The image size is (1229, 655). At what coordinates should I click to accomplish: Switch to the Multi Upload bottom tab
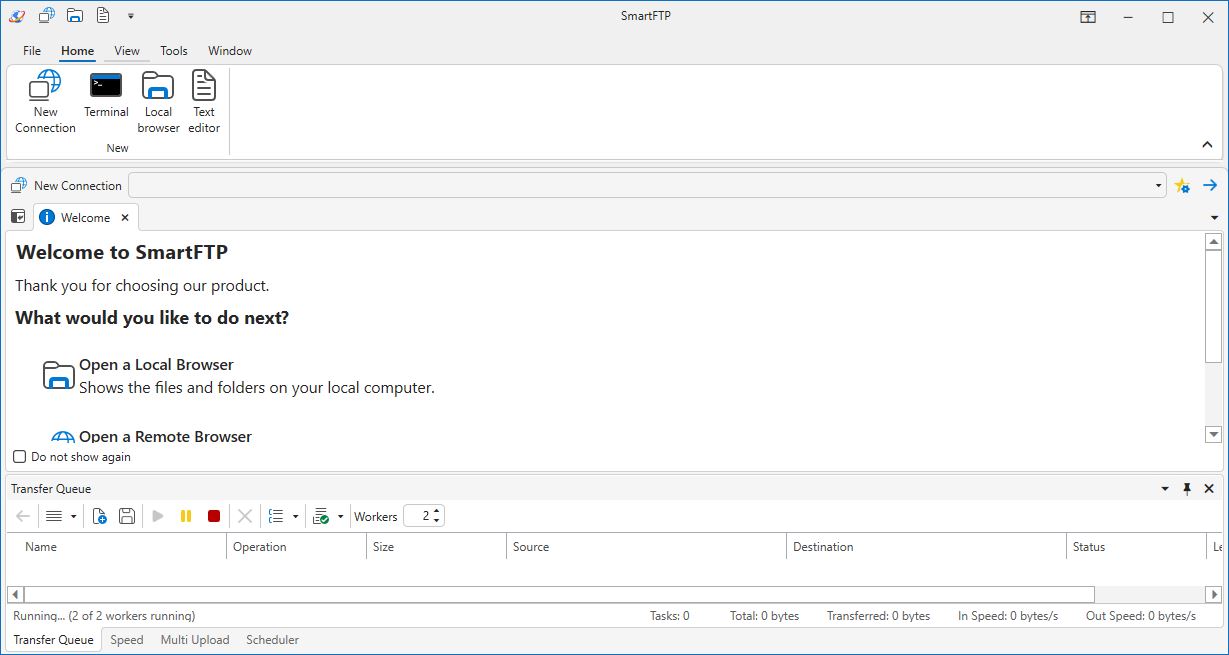[195, 640]
